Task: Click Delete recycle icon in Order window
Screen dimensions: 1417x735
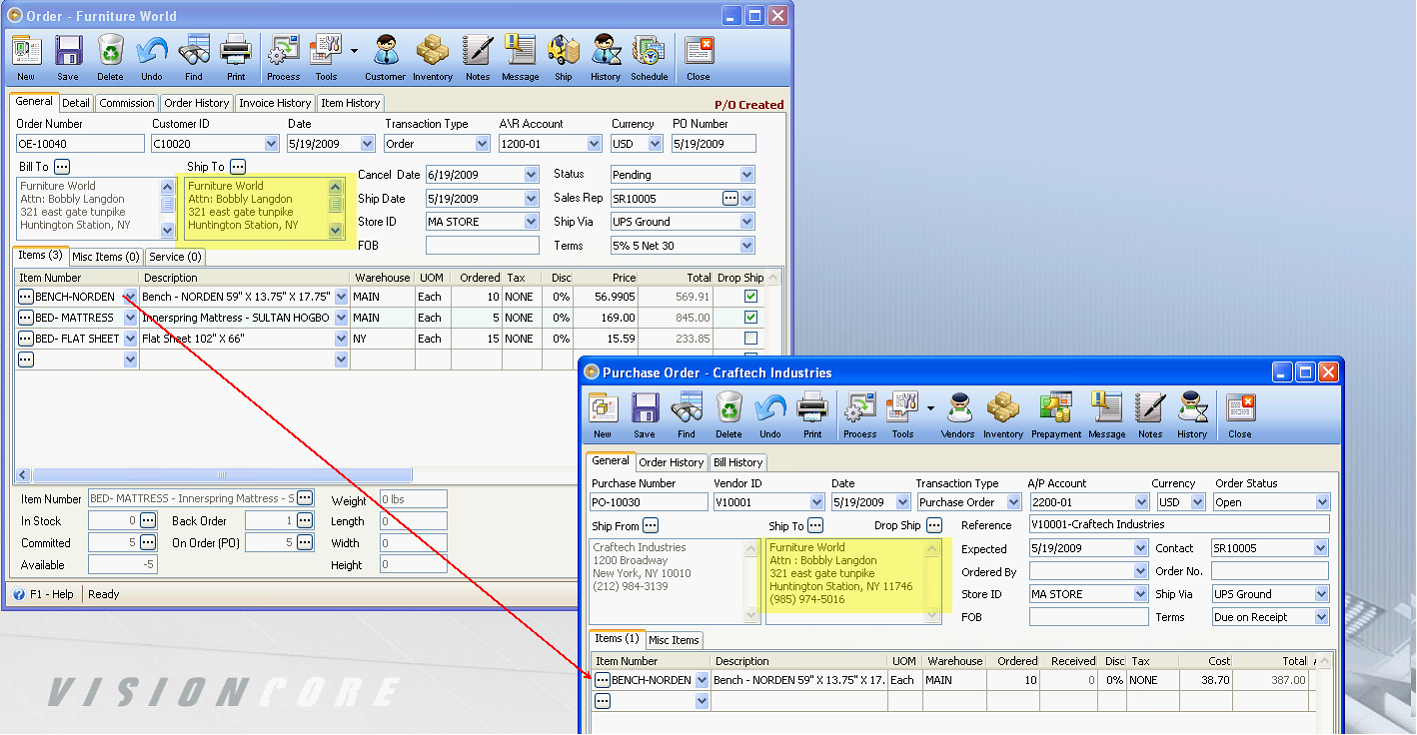Action: pyautogui.click(x=110, y=50)
